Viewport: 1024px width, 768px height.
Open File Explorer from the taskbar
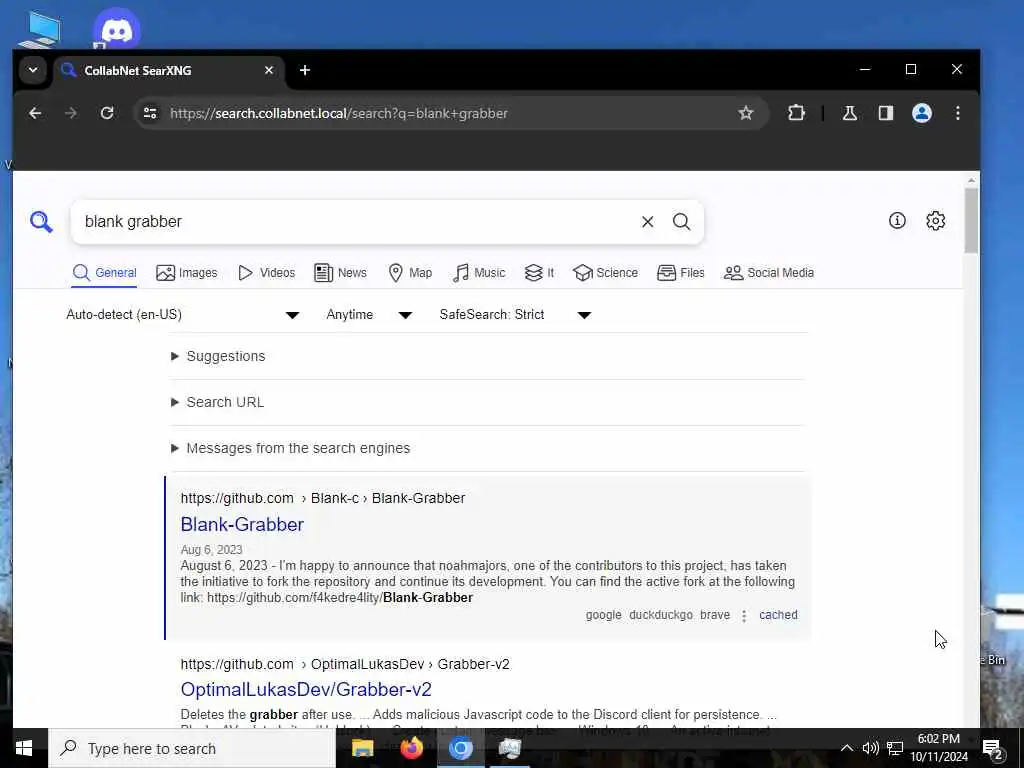[362, 748]
